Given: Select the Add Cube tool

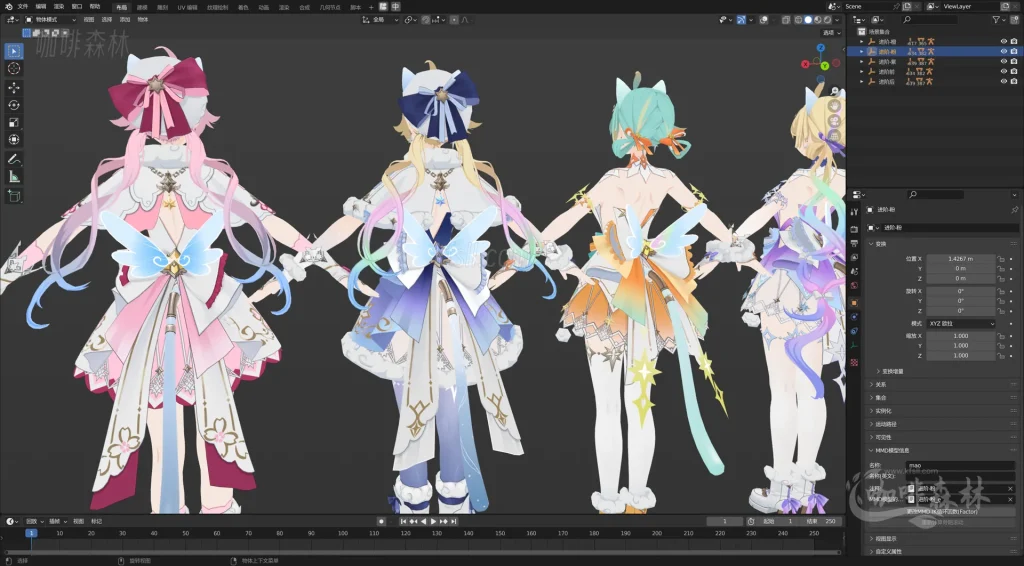Looking at the screenshot, I should click(14, 196).
